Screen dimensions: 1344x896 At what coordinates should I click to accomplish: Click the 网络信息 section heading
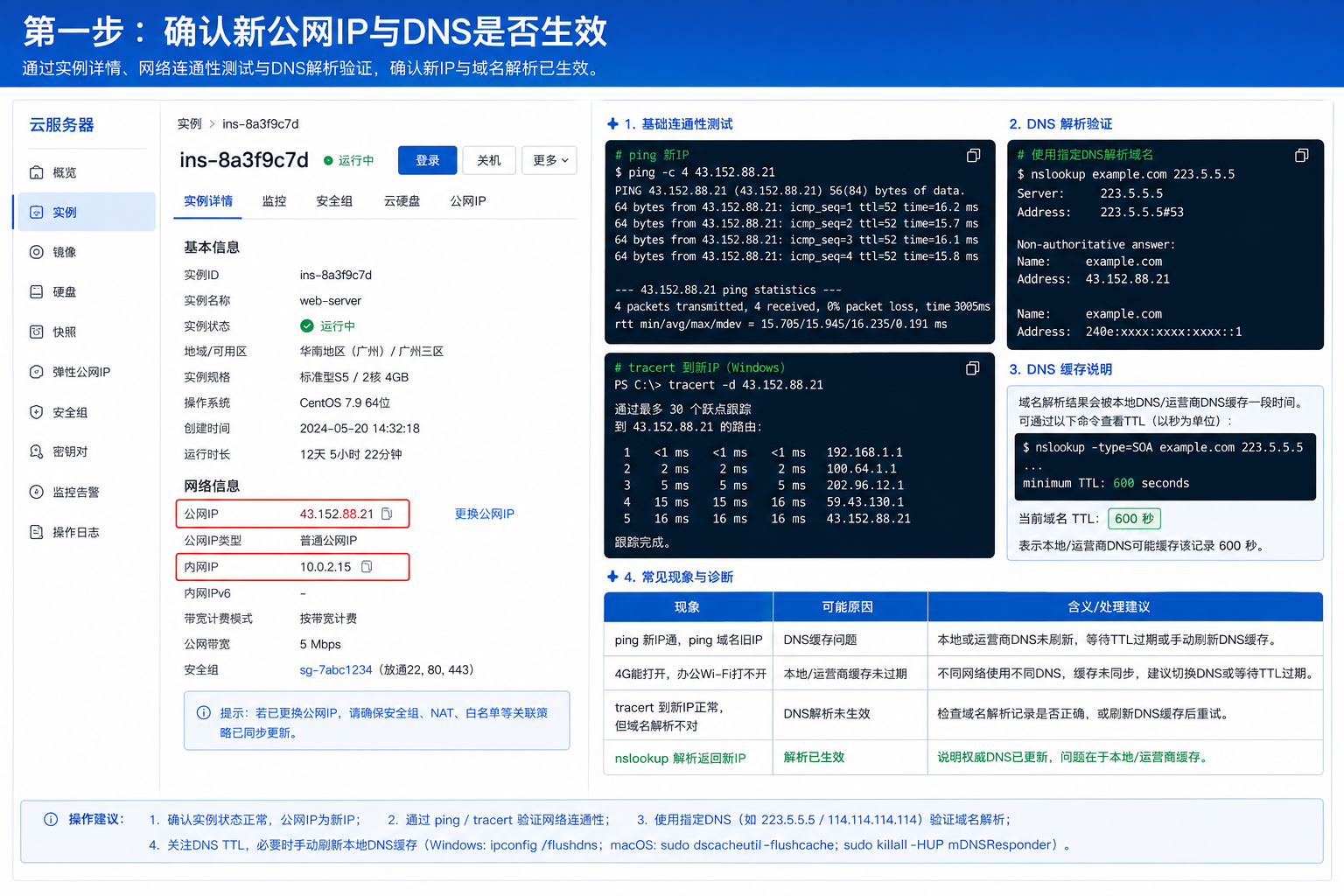coord(212,486)
